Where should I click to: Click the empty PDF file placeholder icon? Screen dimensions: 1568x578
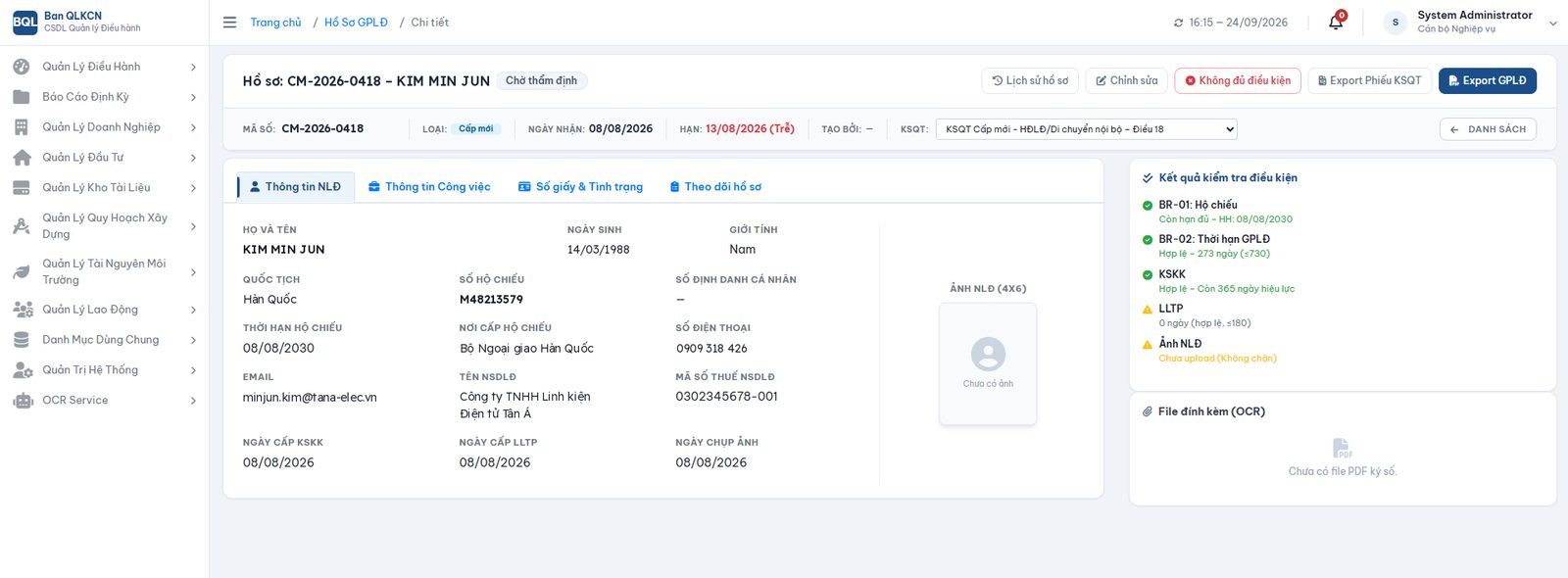tap(1343, 448)
